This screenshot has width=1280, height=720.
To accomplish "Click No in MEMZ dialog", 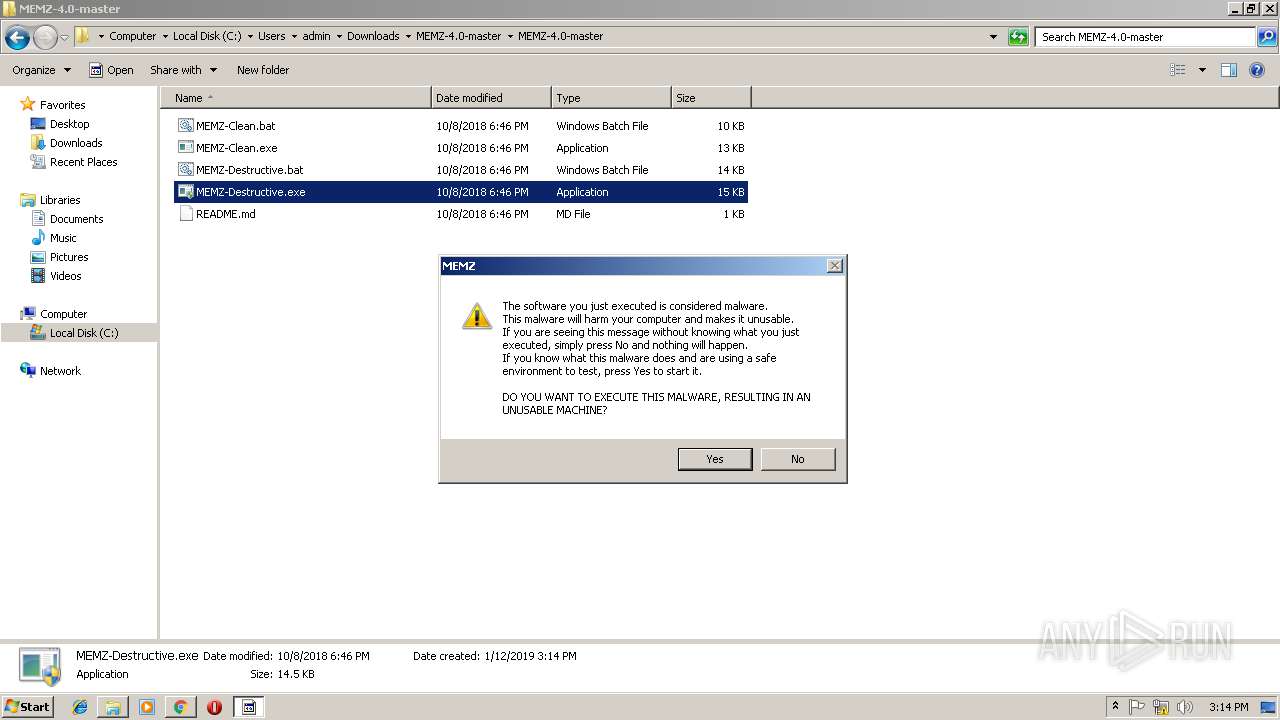I will (798, 459).
